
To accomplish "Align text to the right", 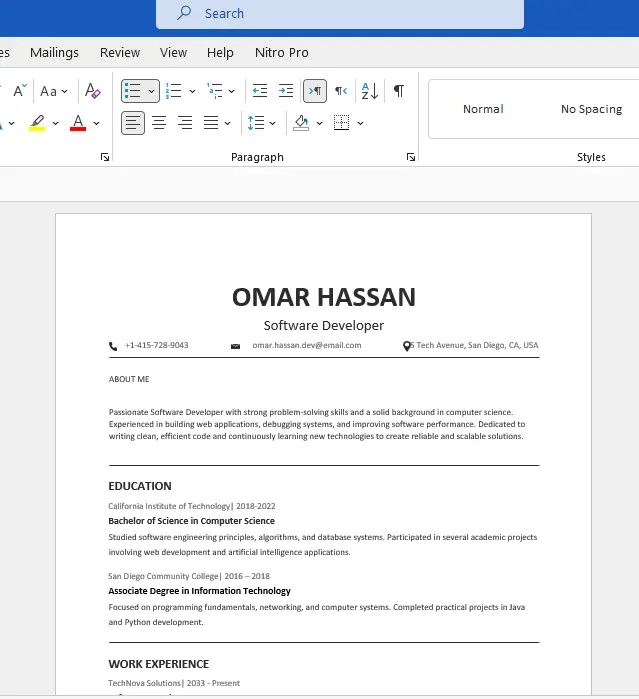I will [x=185, y=123].
